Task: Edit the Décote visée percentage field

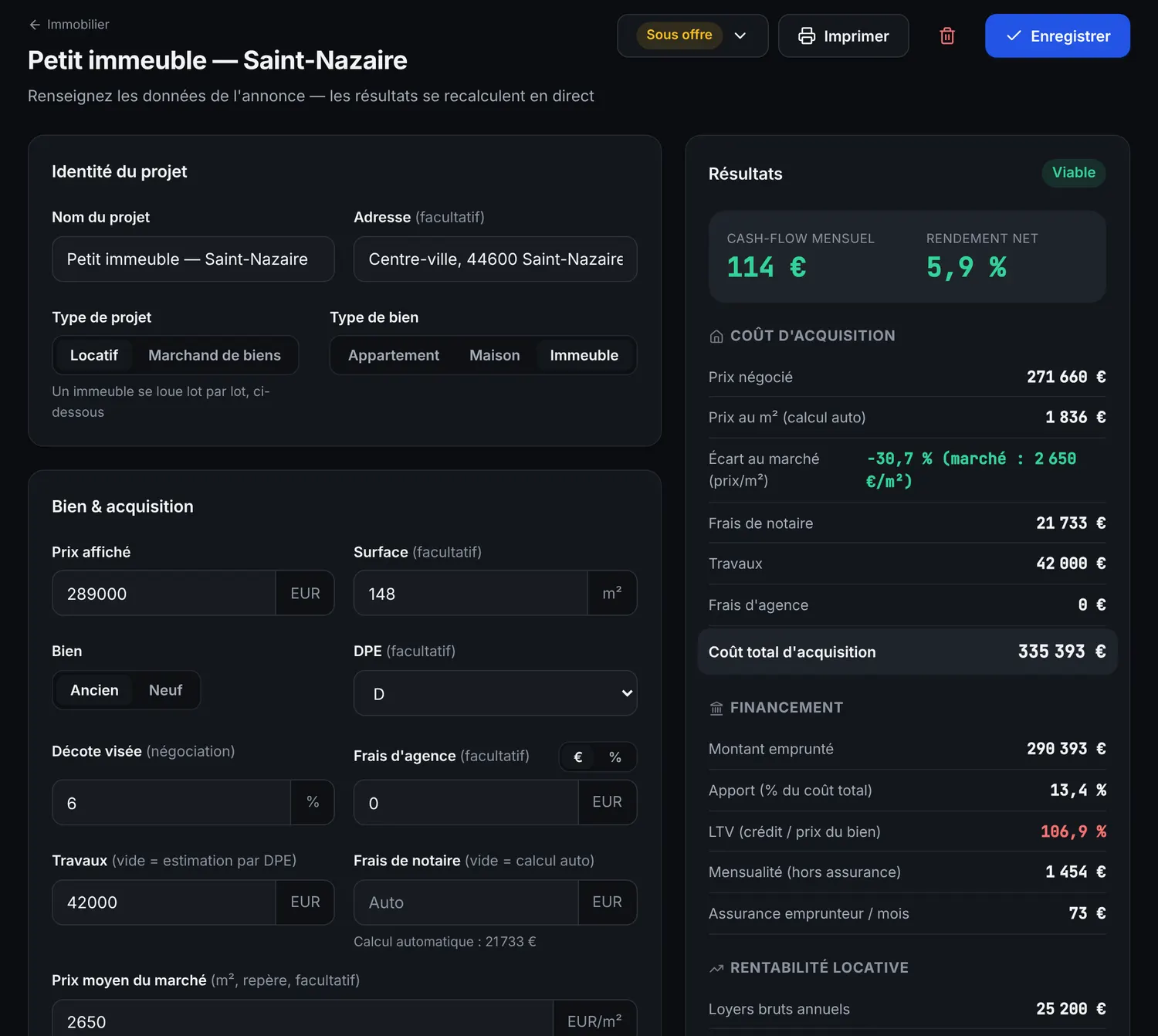Action: coord(171,803)
